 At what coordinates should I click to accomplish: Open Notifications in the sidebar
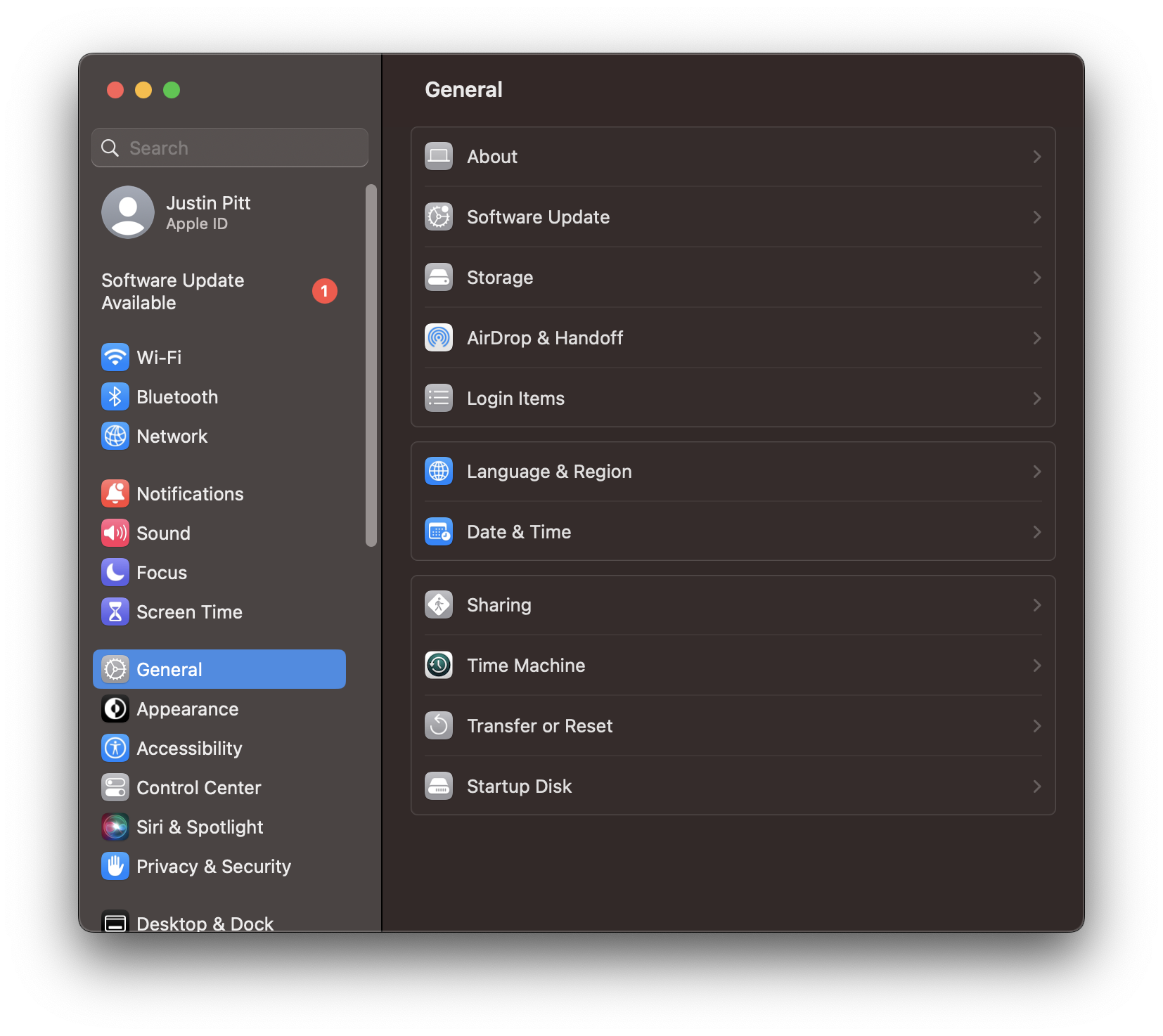(x=190, y=494)
